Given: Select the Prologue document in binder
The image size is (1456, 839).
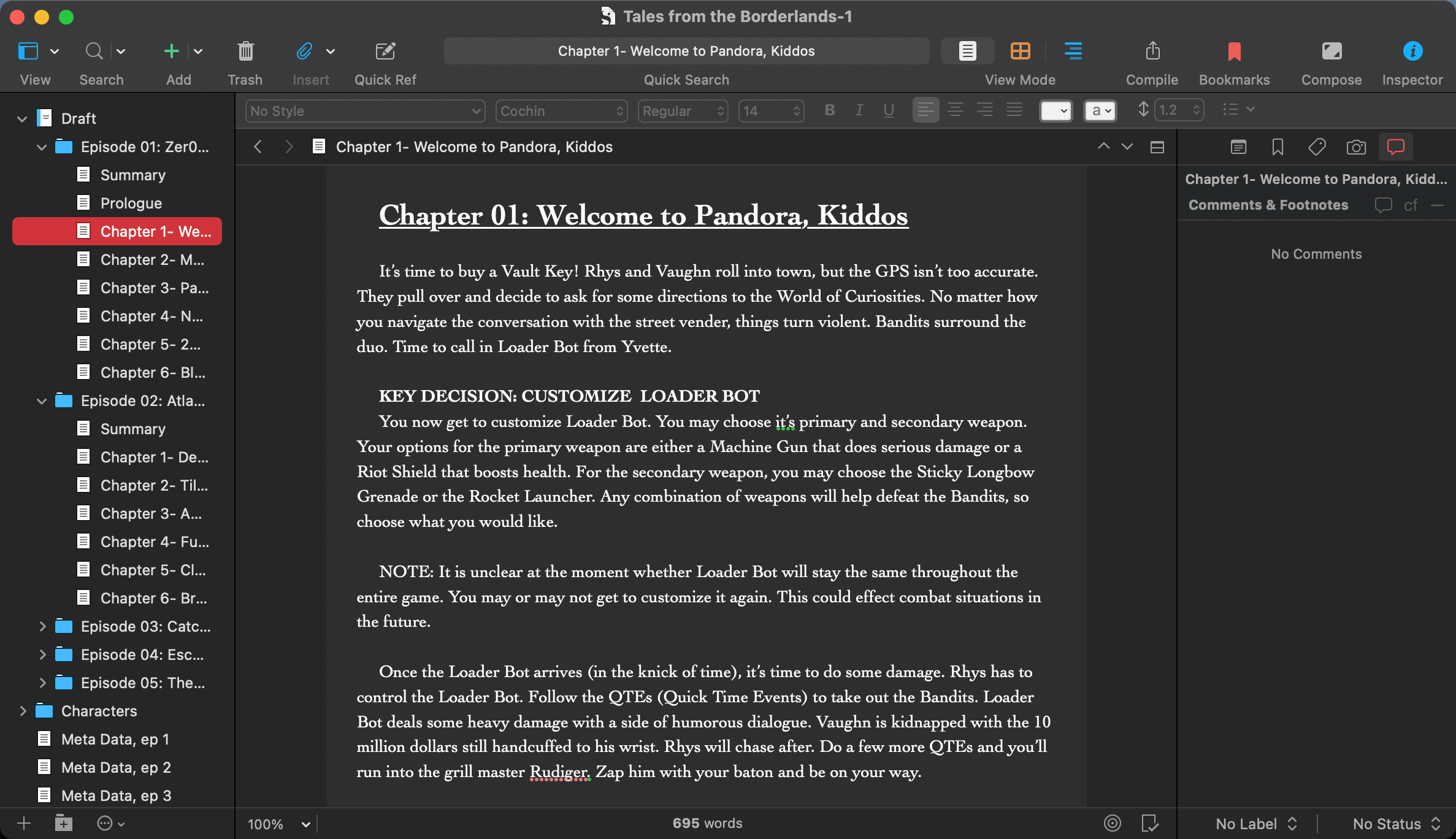Looking at the screenshot, I should (x=131, y=203).
